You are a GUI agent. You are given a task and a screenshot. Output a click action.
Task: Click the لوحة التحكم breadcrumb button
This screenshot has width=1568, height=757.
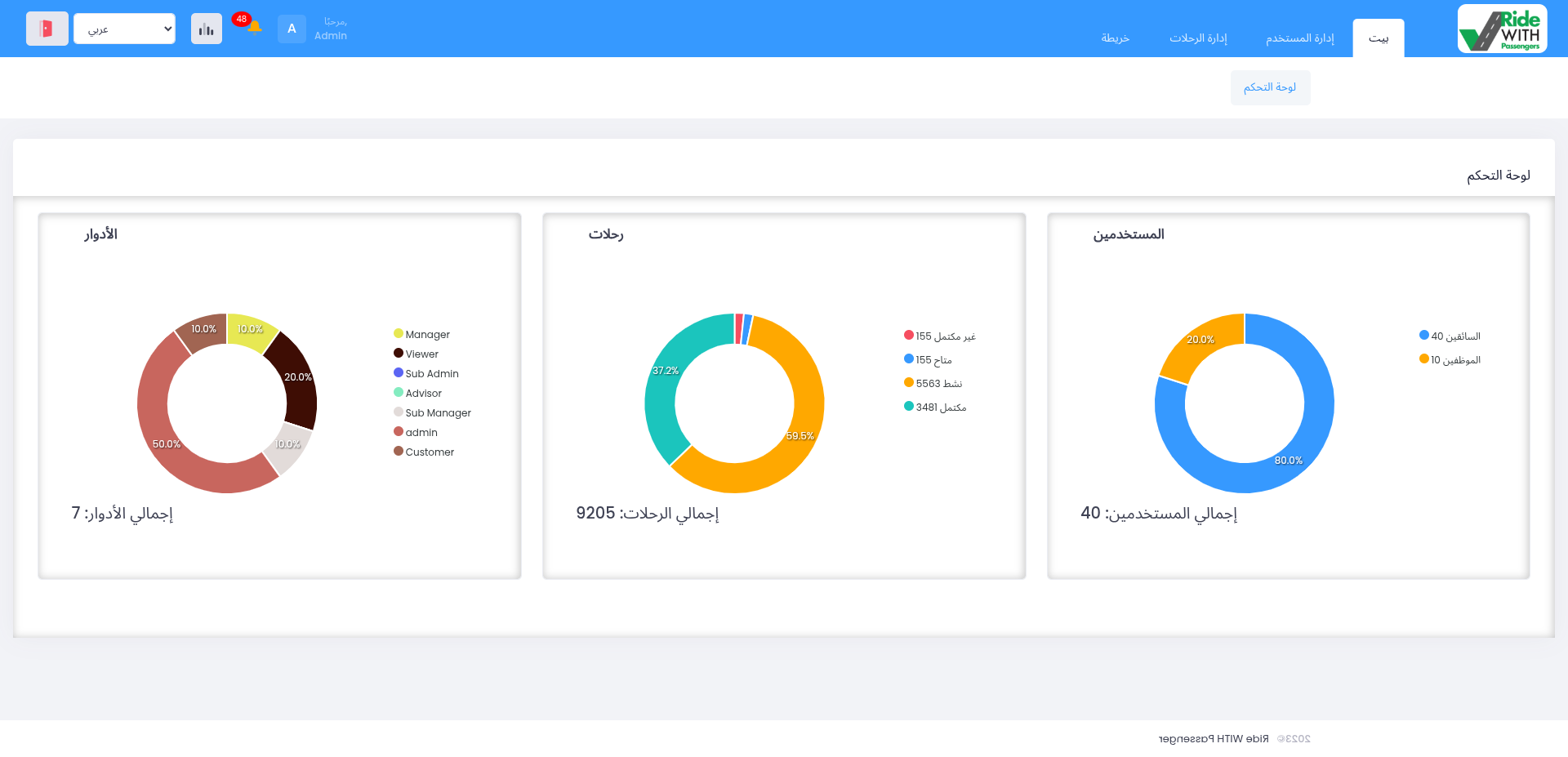1269,87
